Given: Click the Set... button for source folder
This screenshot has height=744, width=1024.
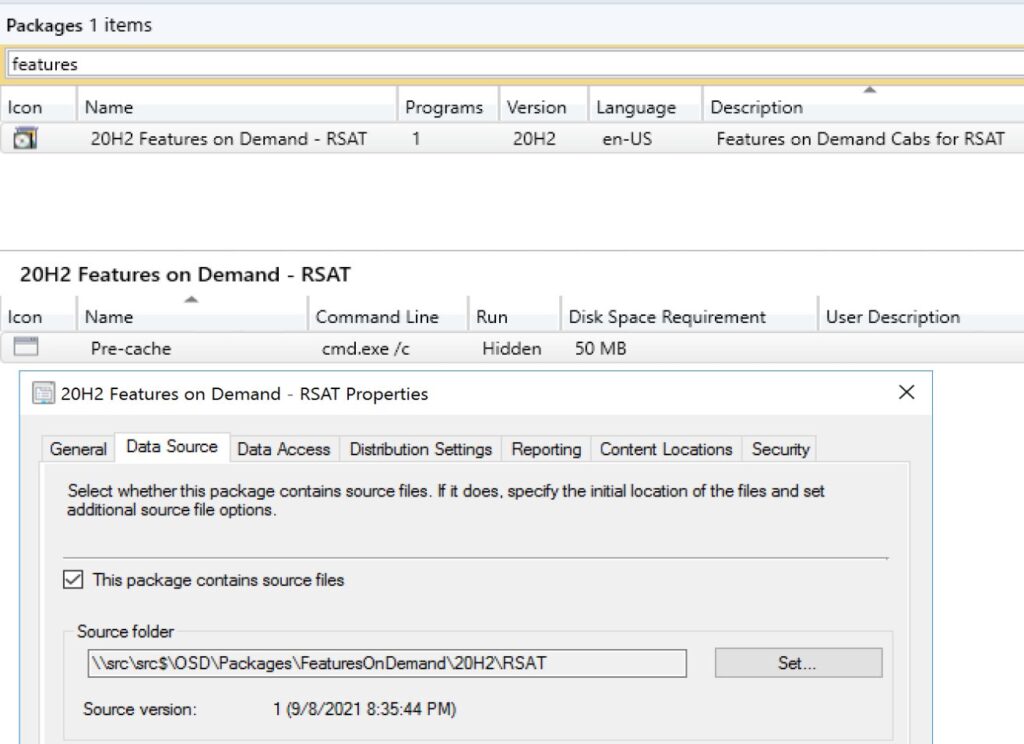Looking at the screenshot, I should pyautogui.click(x=797, y=662).
